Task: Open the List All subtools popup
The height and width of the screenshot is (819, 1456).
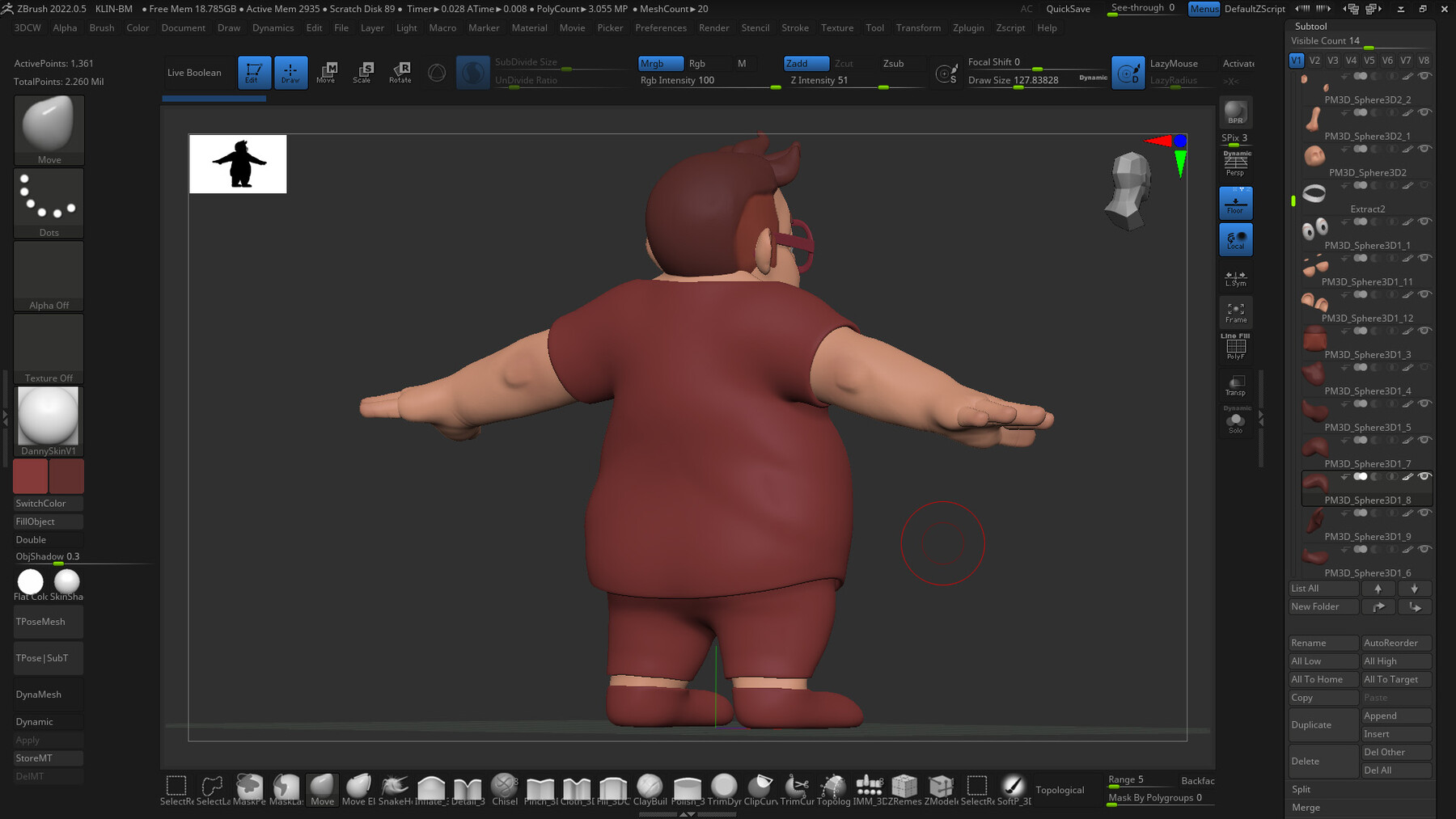Action: (x=1323, y=589)
